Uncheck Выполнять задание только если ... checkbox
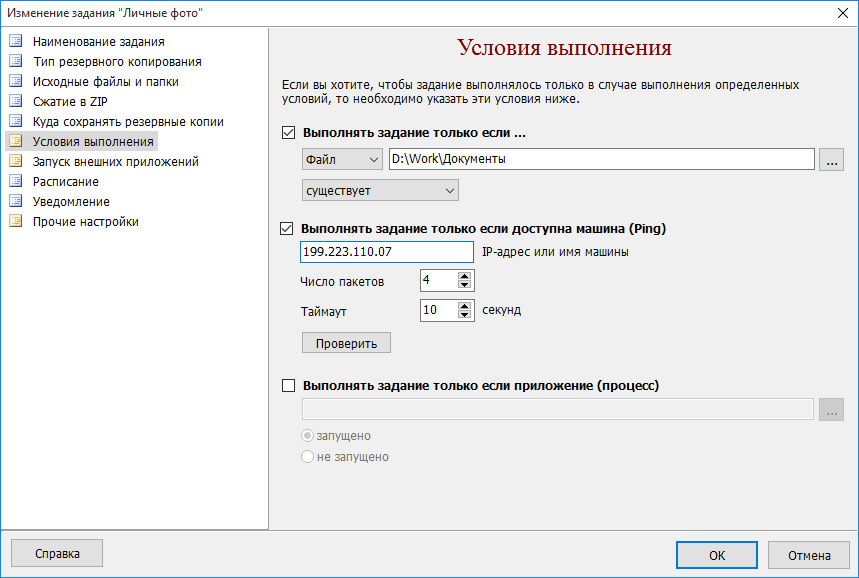Screen dimensions: 859x578 290,133
